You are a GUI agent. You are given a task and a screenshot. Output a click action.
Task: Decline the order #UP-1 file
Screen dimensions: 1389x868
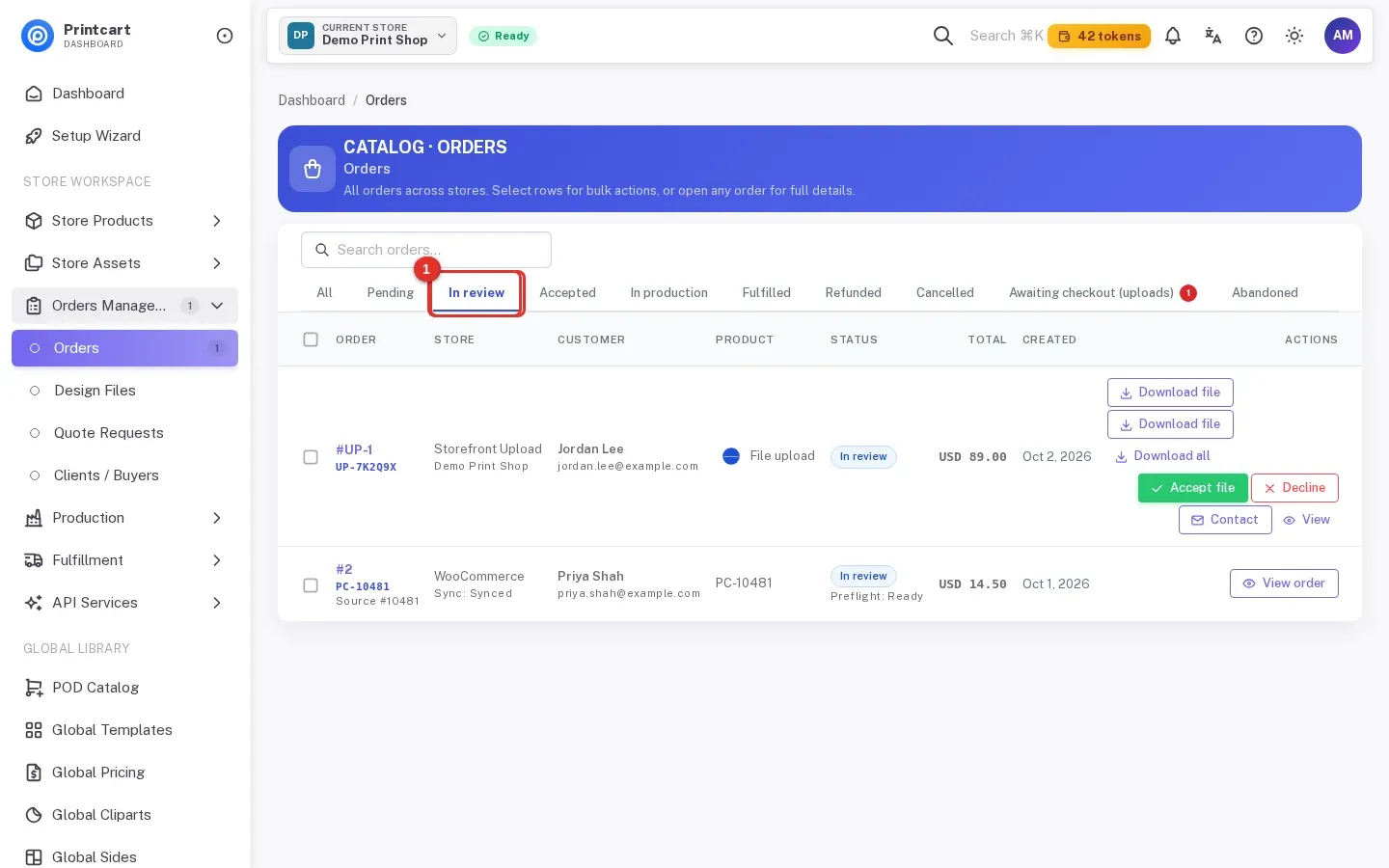coord(1294,488)
